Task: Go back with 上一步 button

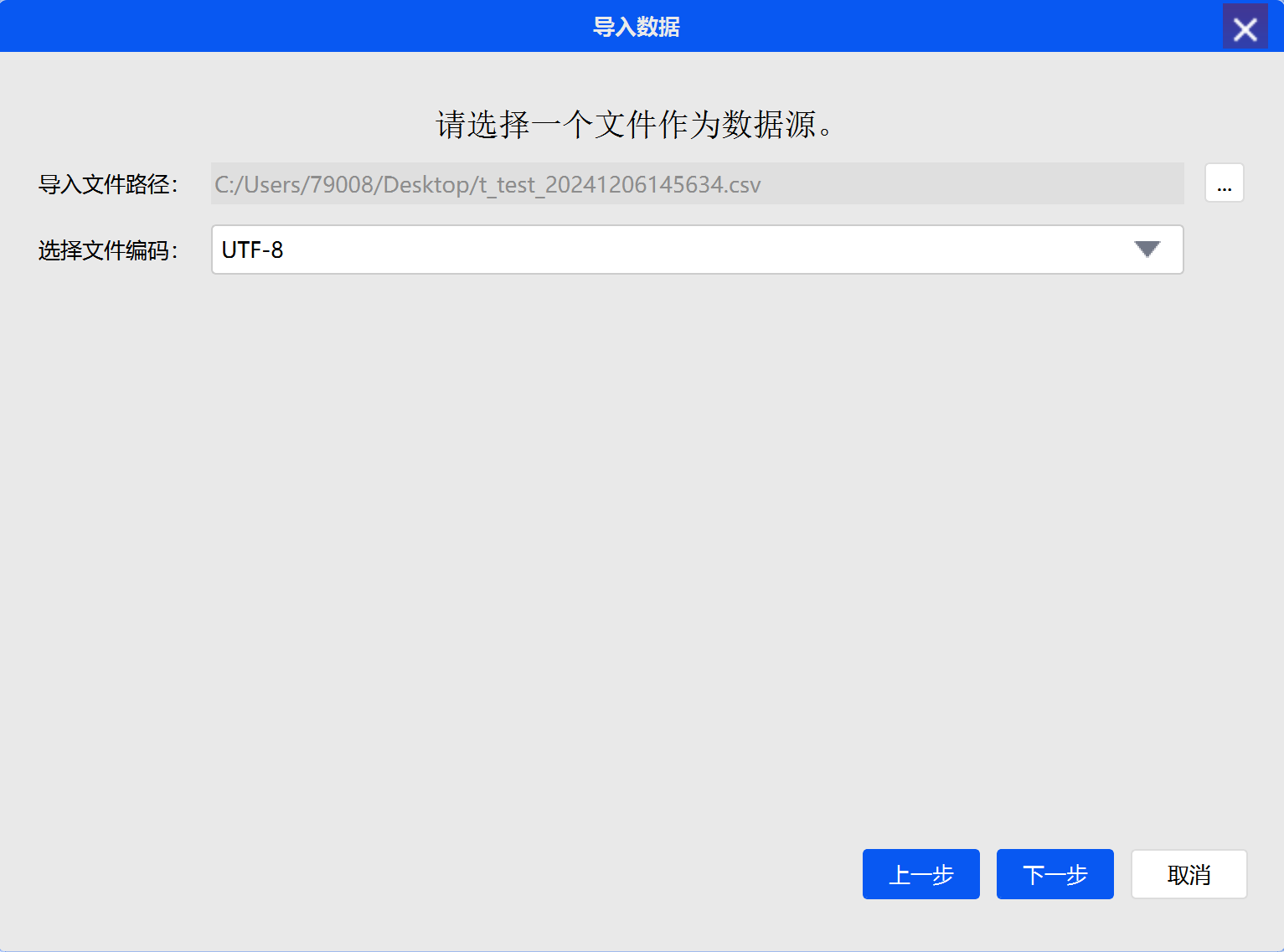Action: [x=920, y=874]
